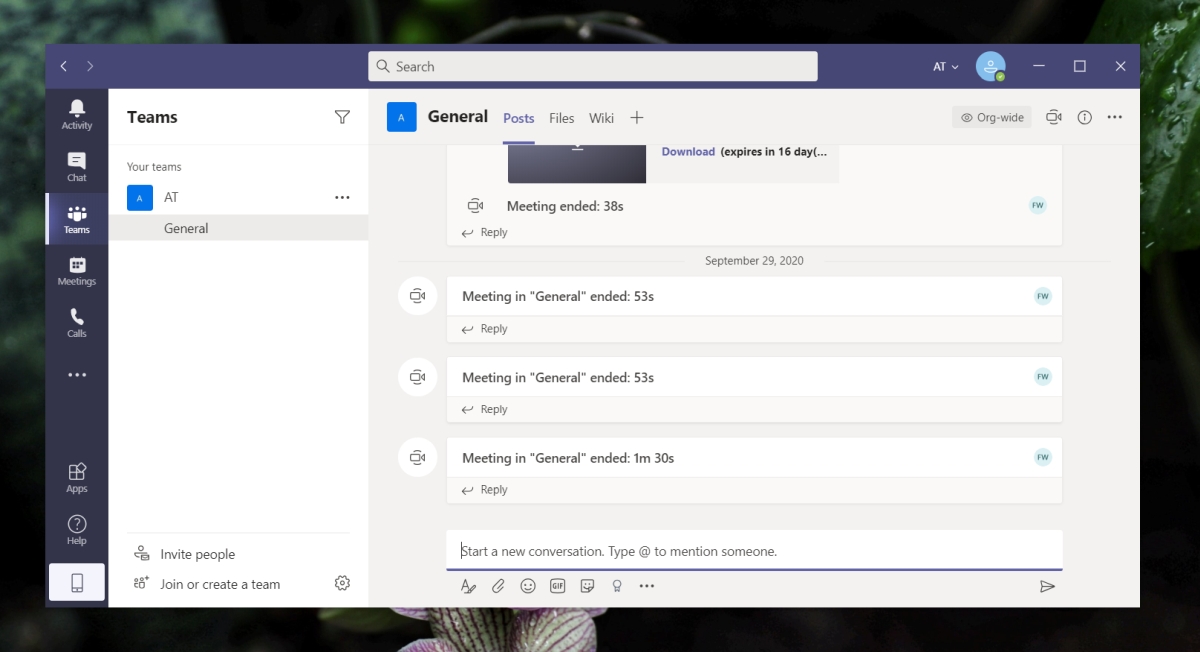Switch to the Files tab
The width and height of the screenshot is (1200, 652).
point(561,117)
